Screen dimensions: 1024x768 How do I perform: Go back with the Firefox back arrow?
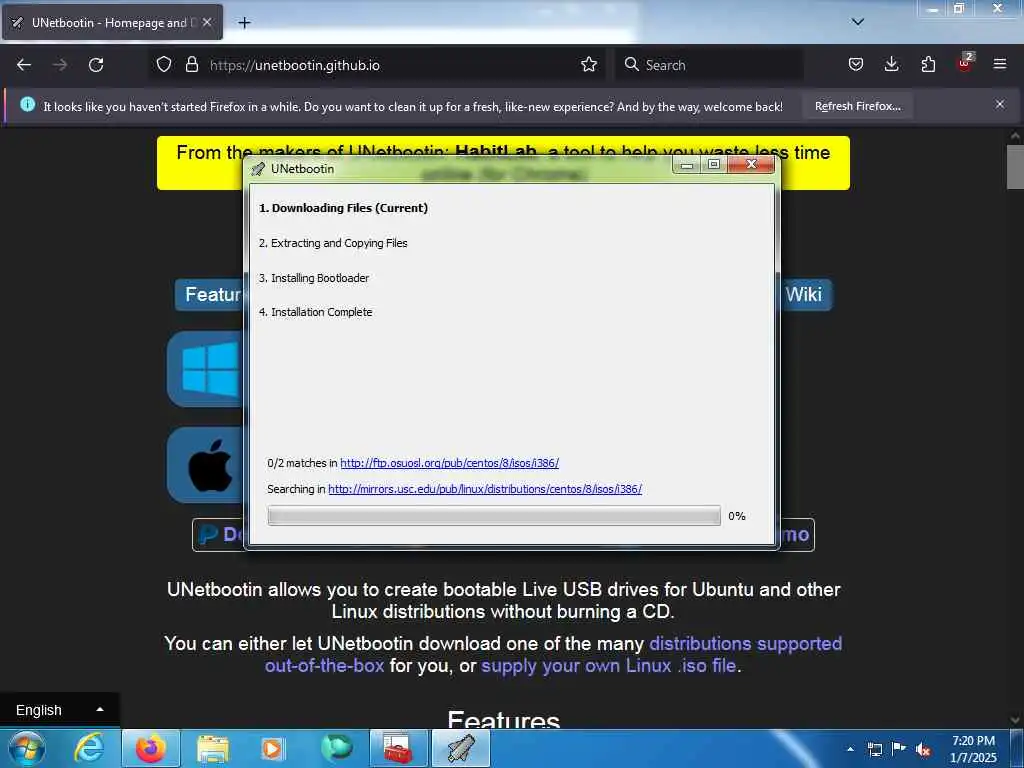pyautogui.click(x=24, y=65)
